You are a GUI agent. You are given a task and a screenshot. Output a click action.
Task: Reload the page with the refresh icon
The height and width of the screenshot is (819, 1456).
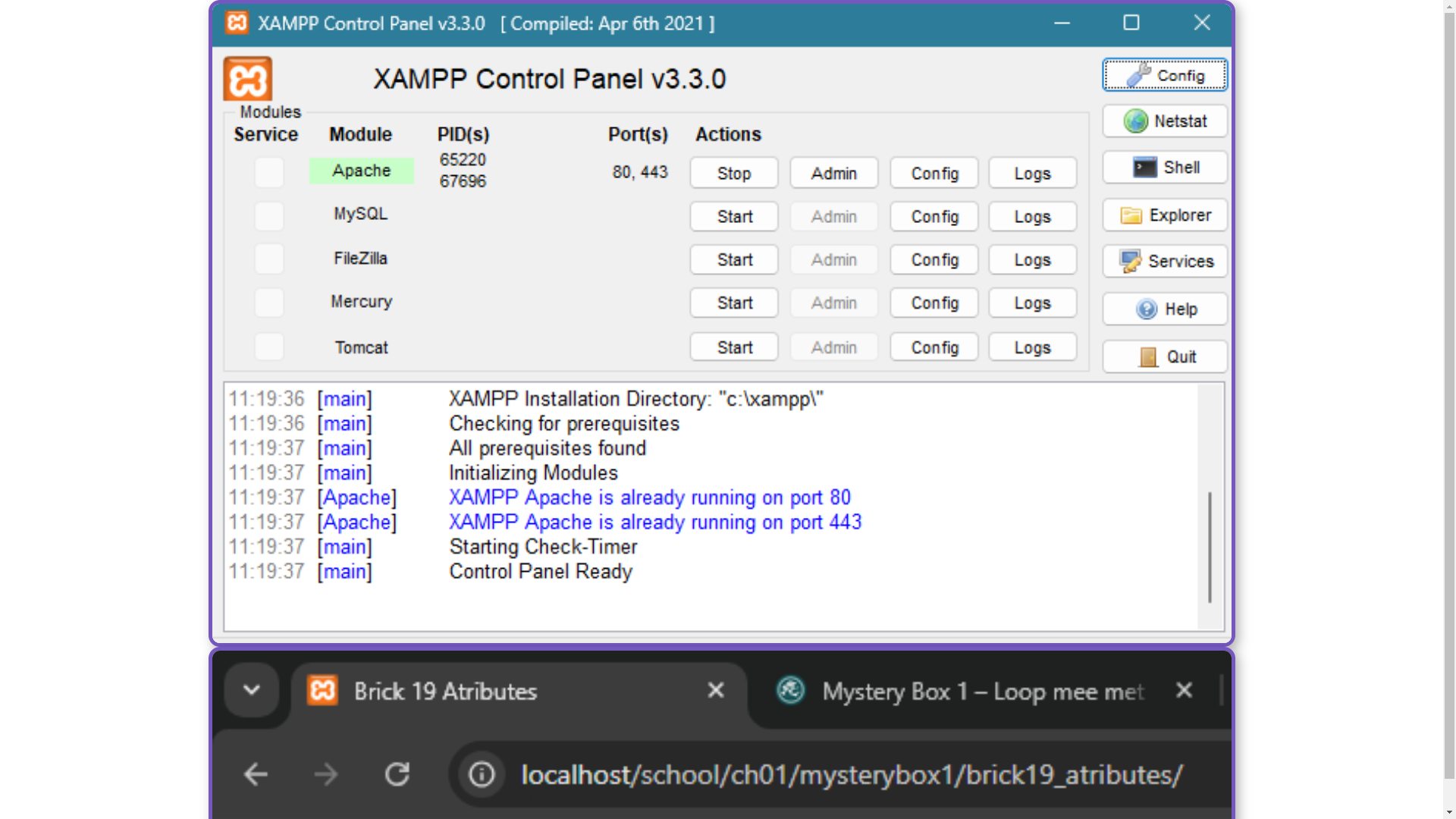(x=397, y=774)
